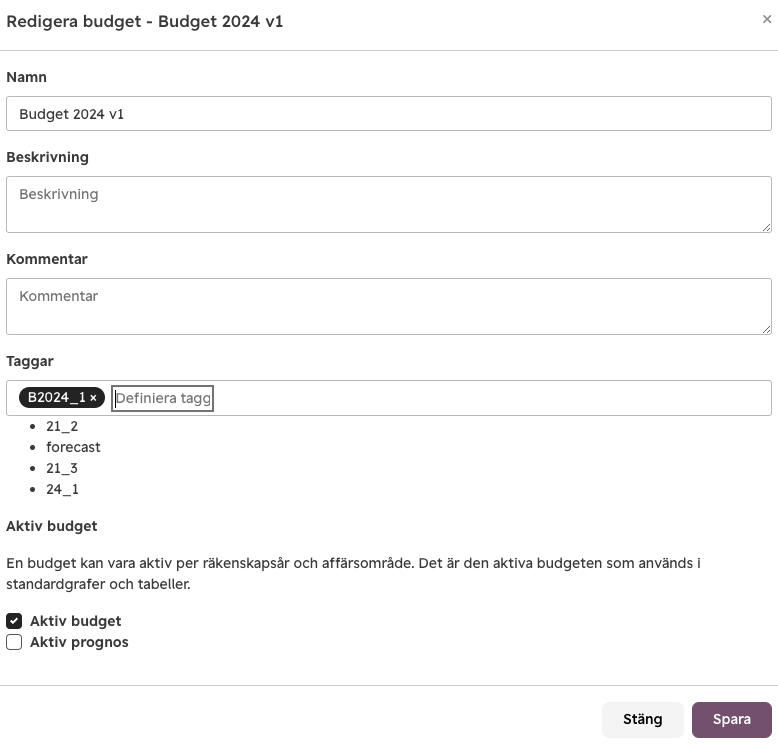Save changes with the Spara button
The height and width of the screenshot is (745, 778).
pyautogui.click(x=732, y=720)
